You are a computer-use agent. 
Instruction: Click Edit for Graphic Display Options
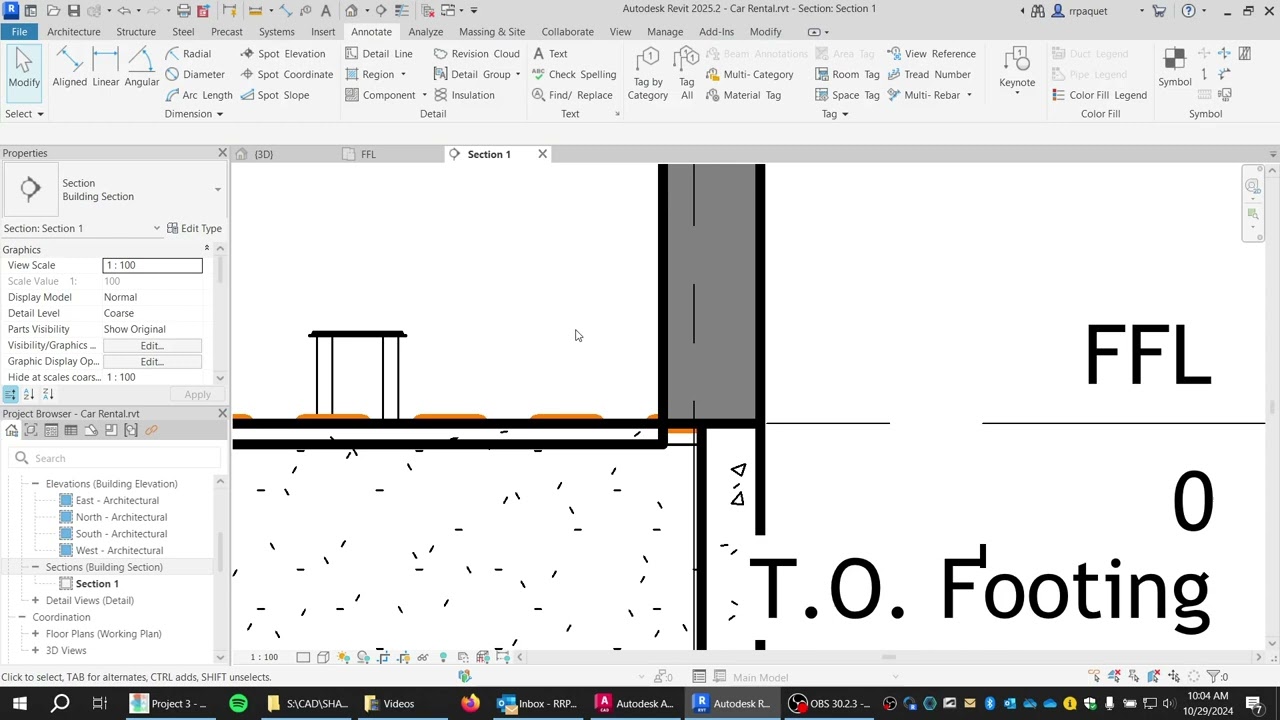coord(152,361)
